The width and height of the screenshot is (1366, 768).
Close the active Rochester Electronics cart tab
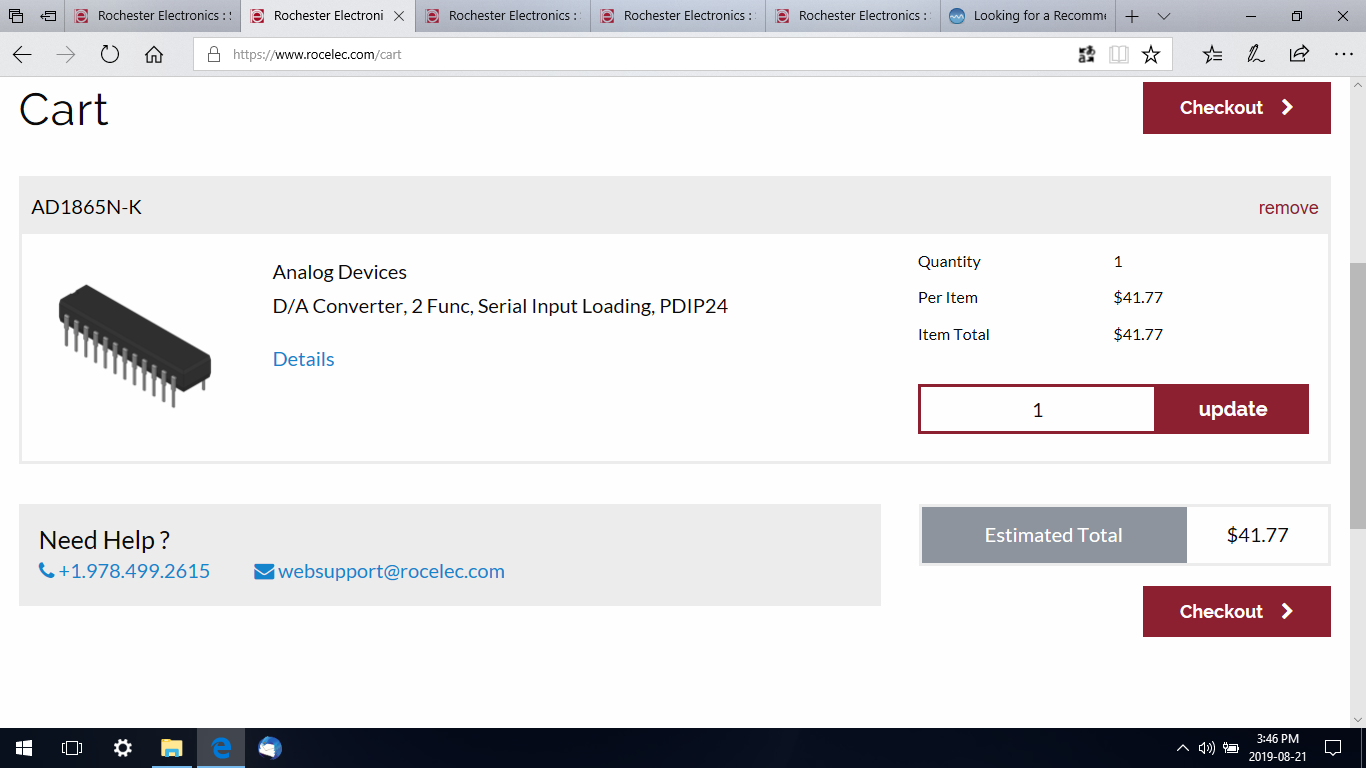coord(400,16)
